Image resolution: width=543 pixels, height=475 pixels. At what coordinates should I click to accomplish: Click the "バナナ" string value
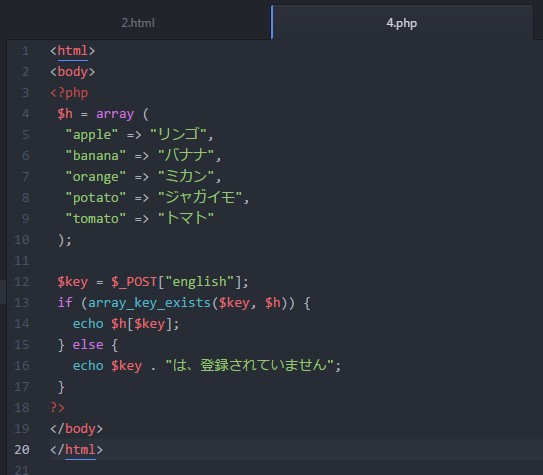coord(186,155)
